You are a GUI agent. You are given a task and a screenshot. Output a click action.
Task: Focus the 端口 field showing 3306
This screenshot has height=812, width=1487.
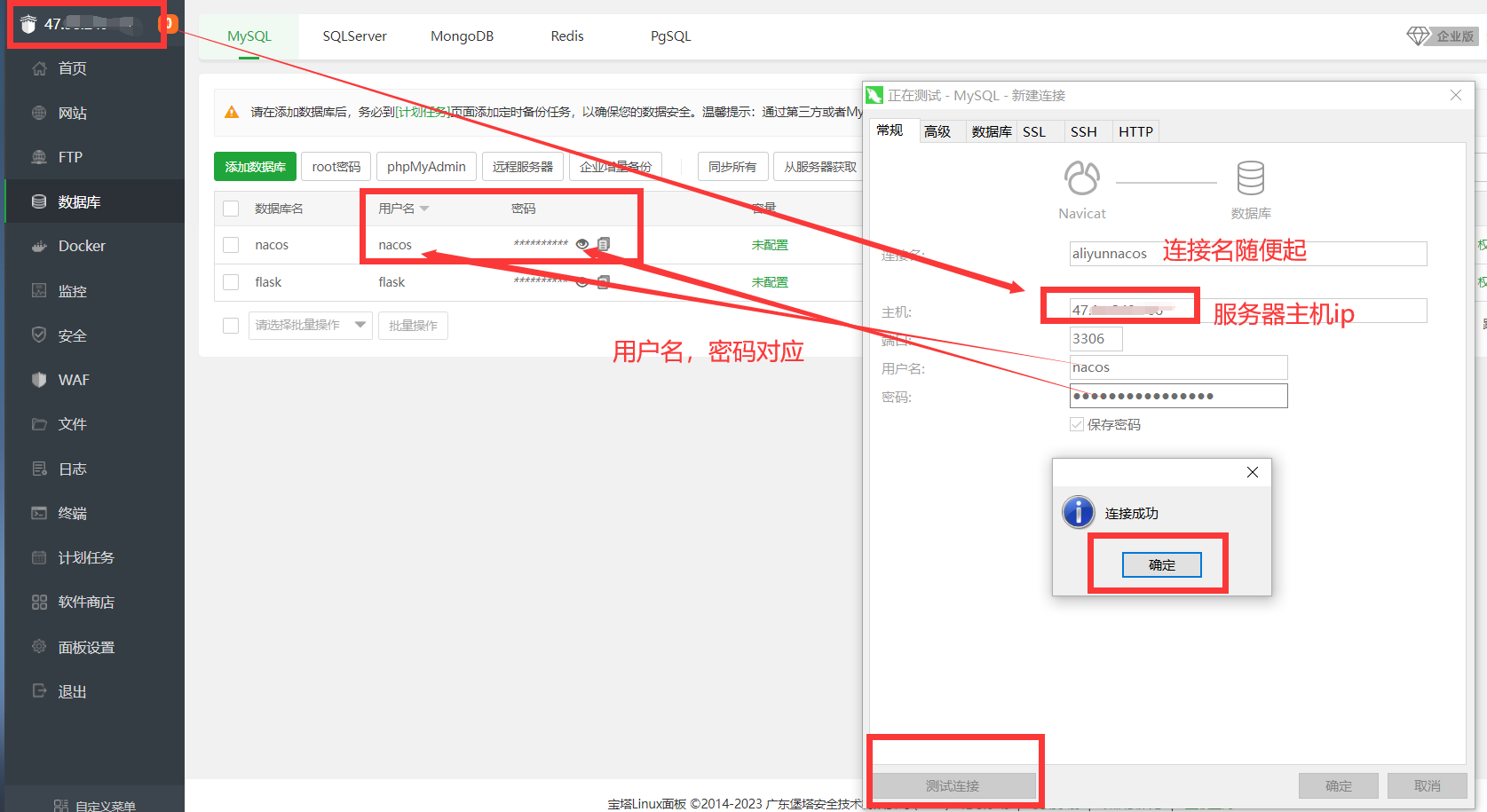click(1096, 339)
